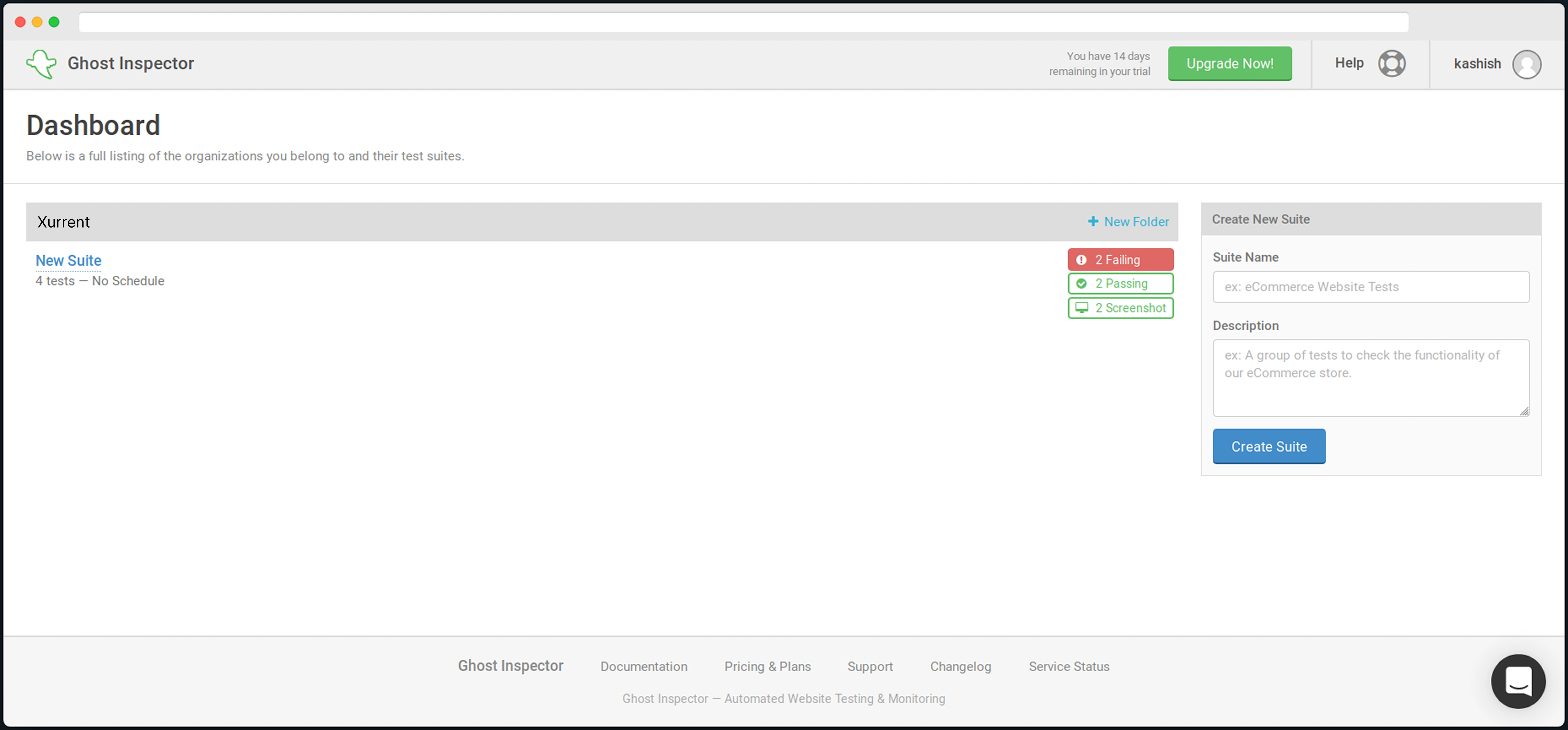Screen dimensions: 1568x730
Task: Open the Help menu in header
Action: pyautogui.click(x=1349, y=63)
